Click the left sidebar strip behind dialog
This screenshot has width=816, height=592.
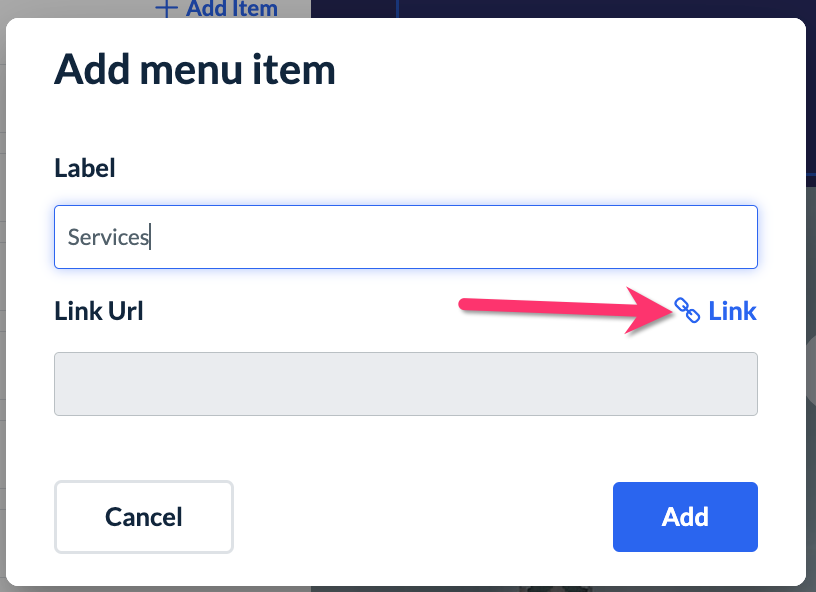(x=3, y=300)
